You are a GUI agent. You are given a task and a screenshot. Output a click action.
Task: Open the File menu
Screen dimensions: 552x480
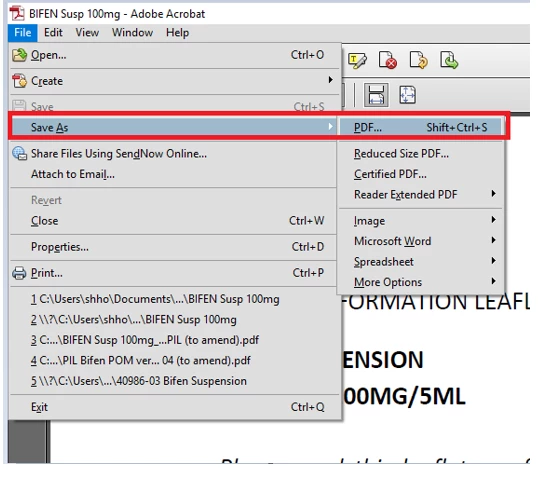pyautogui.click(x=23, y=33)
